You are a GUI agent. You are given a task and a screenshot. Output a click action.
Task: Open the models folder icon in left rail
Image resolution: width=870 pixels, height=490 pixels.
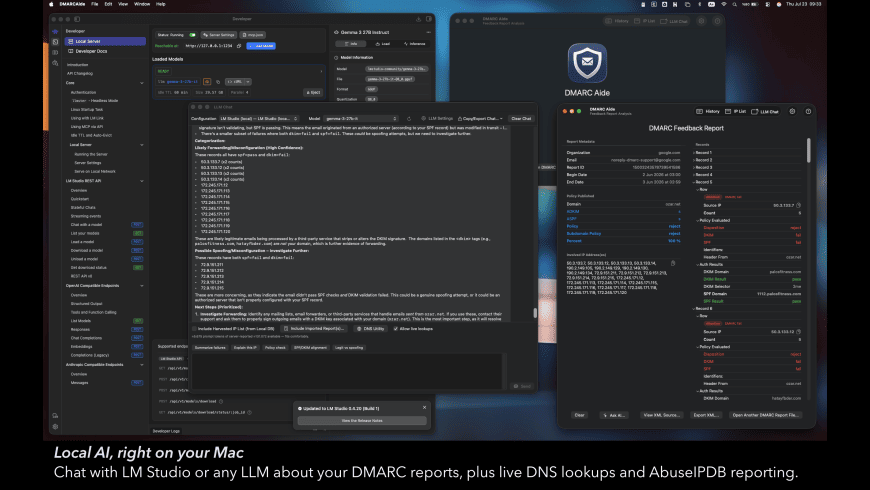click(x=55, y=53)
